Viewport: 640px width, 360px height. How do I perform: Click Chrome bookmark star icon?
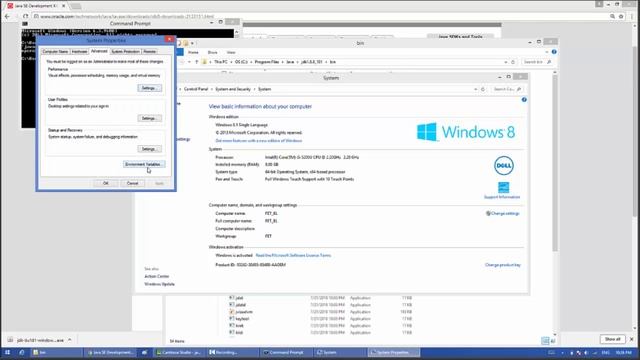(621, 16)
